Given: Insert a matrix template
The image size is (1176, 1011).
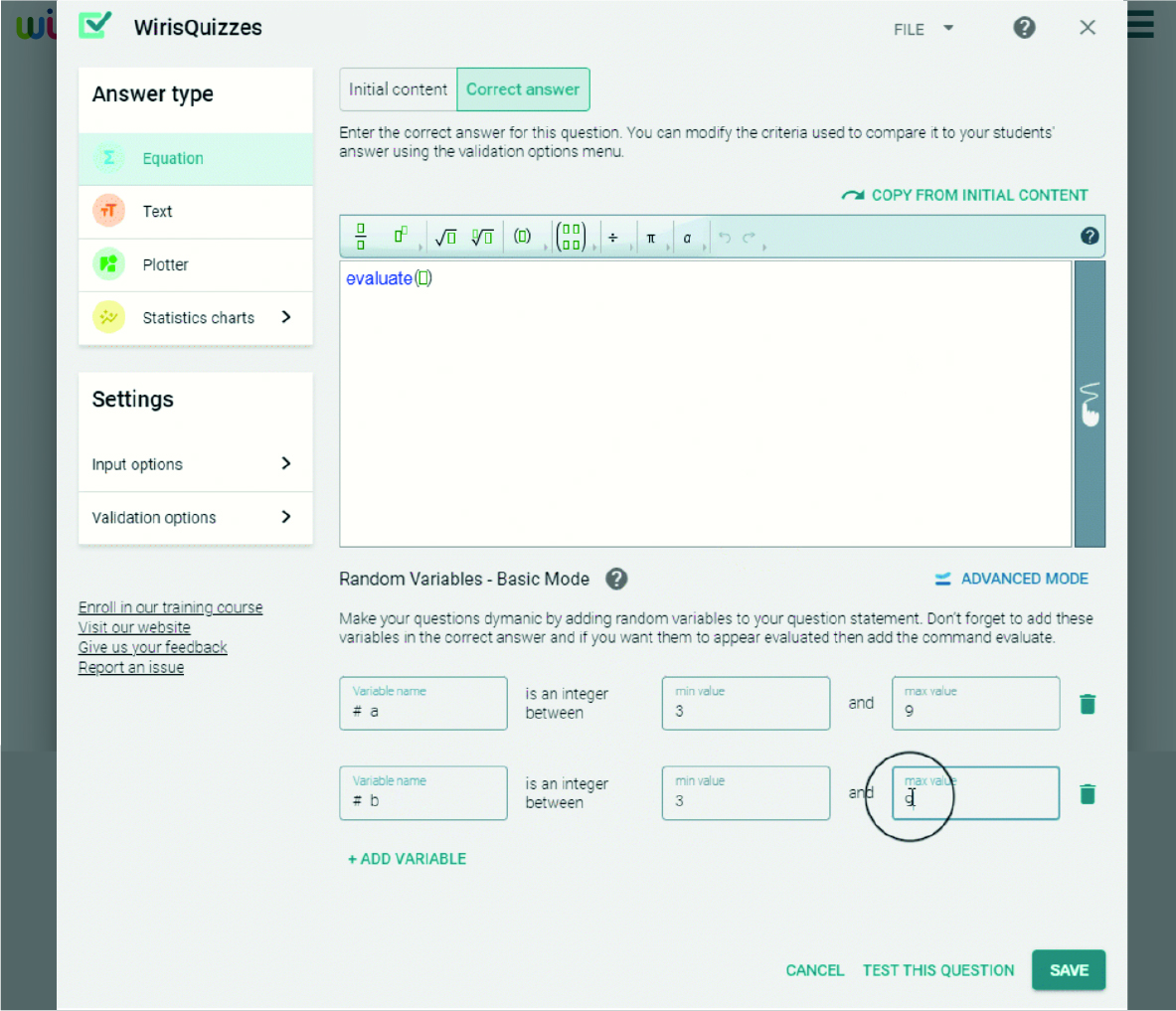Looking at the screenshot, I should pyautogui.click(x=571, y=237).
